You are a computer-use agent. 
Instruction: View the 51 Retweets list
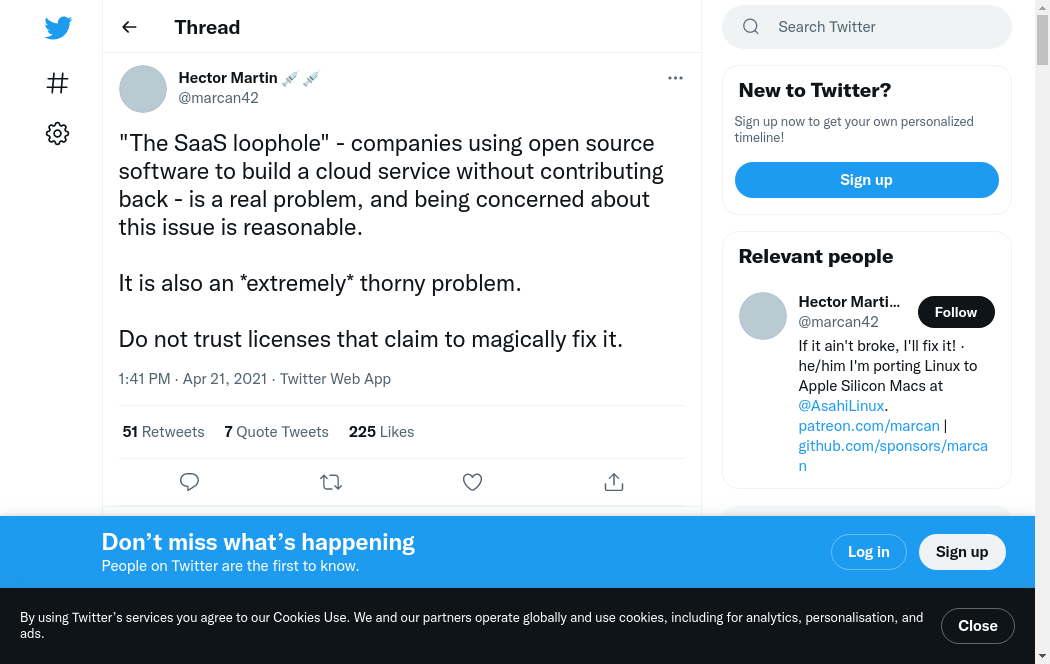[163, 432]
